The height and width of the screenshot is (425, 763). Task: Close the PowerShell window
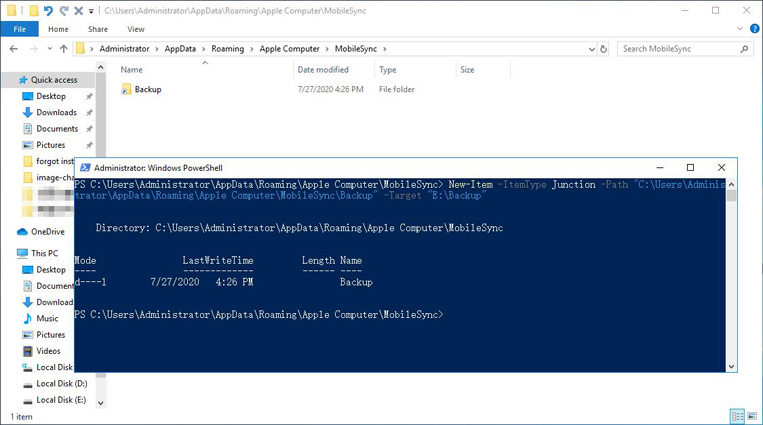coord(721,167)
